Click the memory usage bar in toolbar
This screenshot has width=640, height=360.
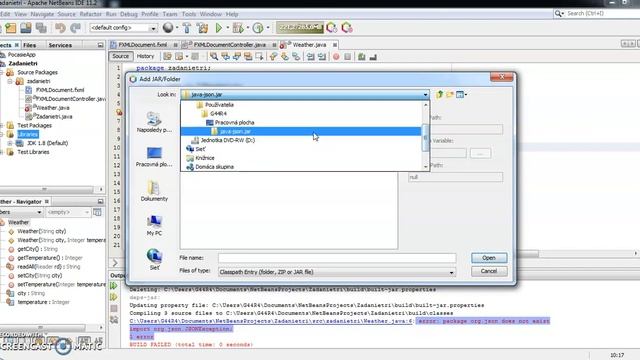click(x=300, y=28)
